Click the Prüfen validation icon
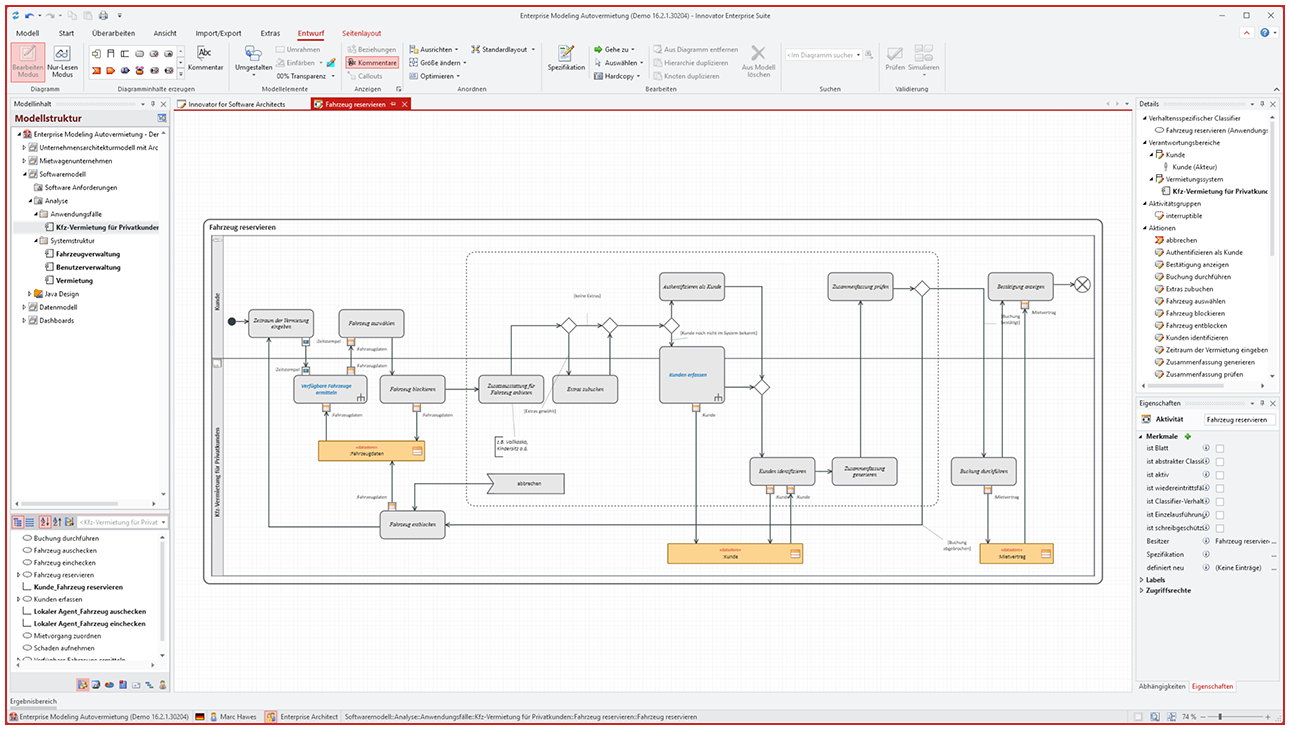This screenshot has width=1290, height=730. (893, 58)
